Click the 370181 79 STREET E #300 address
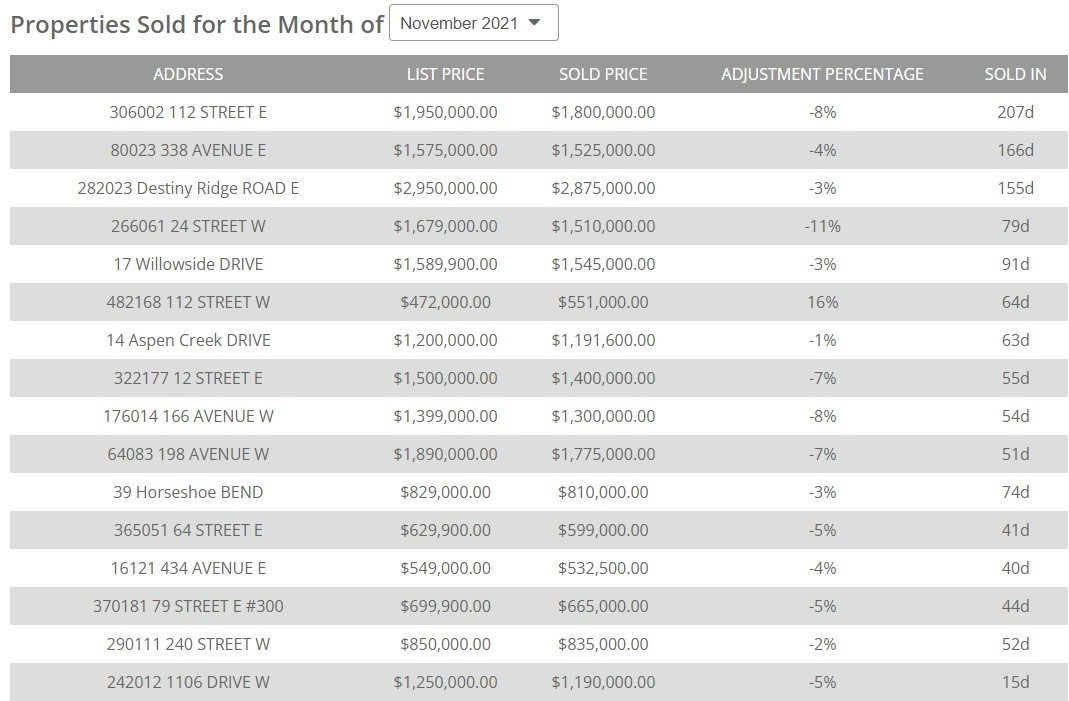Image resolution: width=1069 pixels, height=701 pixels. tap(188, 606)
